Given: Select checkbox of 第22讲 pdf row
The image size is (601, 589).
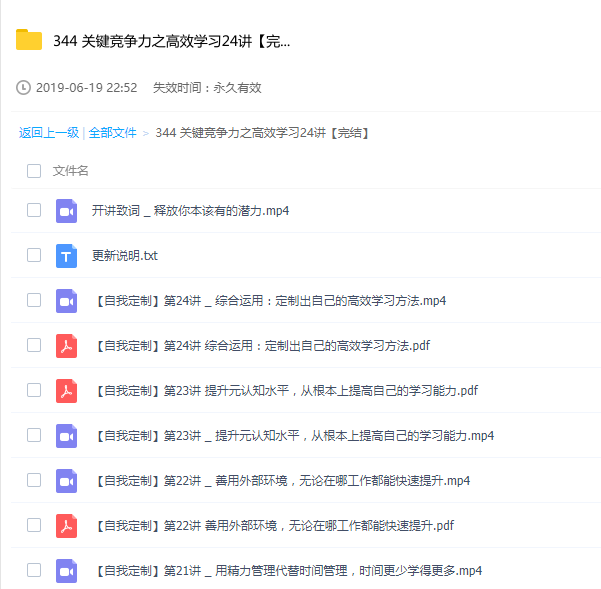Looking at the screenshot, I should [34, 525].
